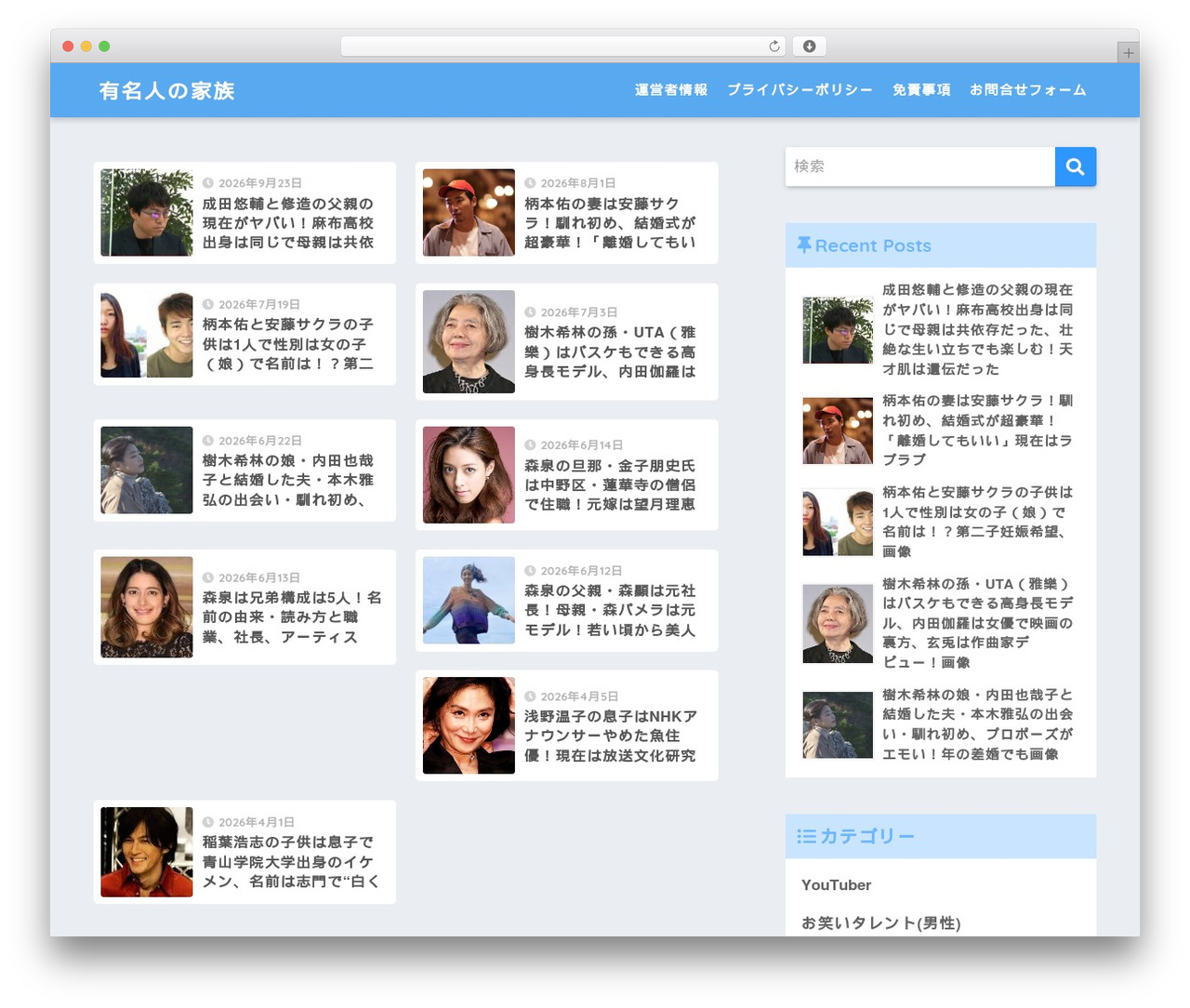Open Recent Posts 樹木希林の娘・内田也哉子 link
The height and width of the screenshot is (1008, 1190).
click(x=977, y=724)
